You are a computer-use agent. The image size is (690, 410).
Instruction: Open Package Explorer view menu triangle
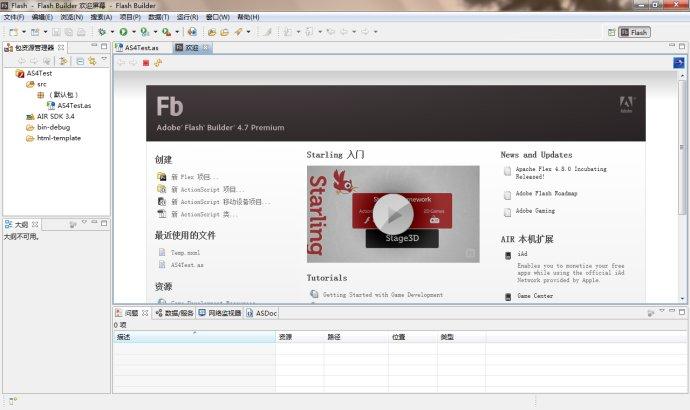[104, 59]
